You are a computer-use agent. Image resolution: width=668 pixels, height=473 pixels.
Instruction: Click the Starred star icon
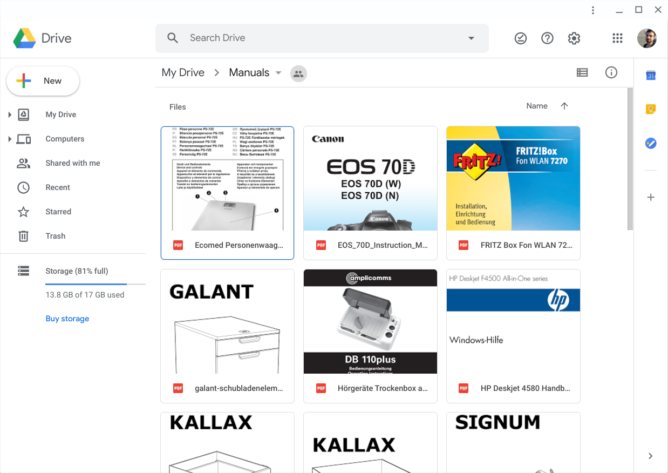point(23,212)
